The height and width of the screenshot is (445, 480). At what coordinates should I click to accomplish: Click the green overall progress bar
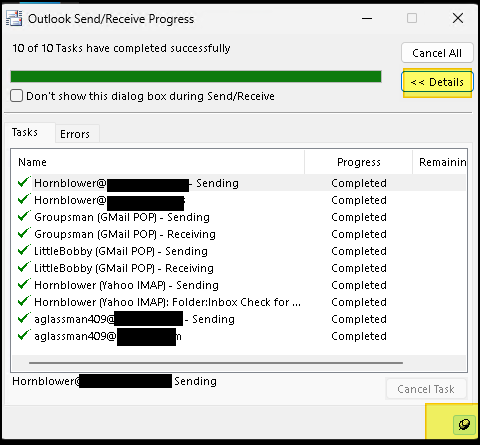click(196, 76)
